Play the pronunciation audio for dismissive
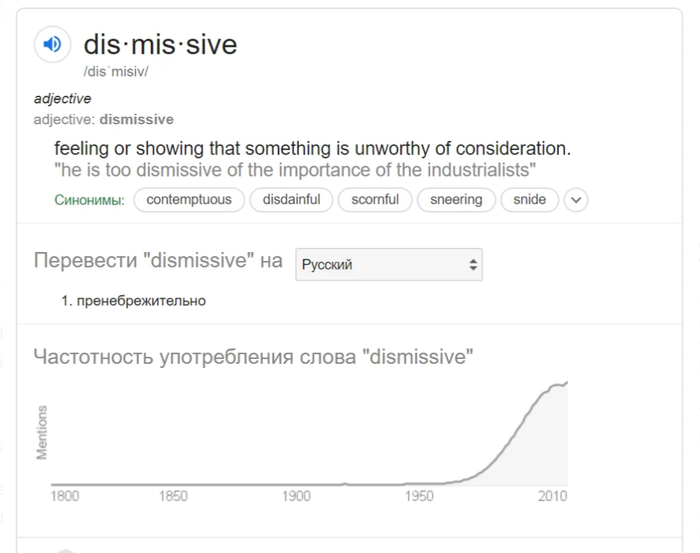This screenshot has width=700, height=553. coord(53,44)
